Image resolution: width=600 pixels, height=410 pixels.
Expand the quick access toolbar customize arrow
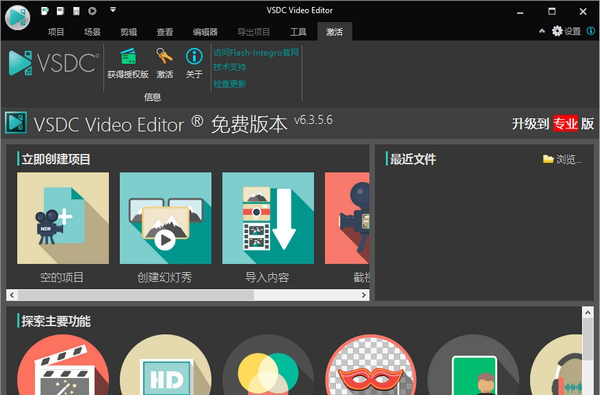(x=113, y=10)
